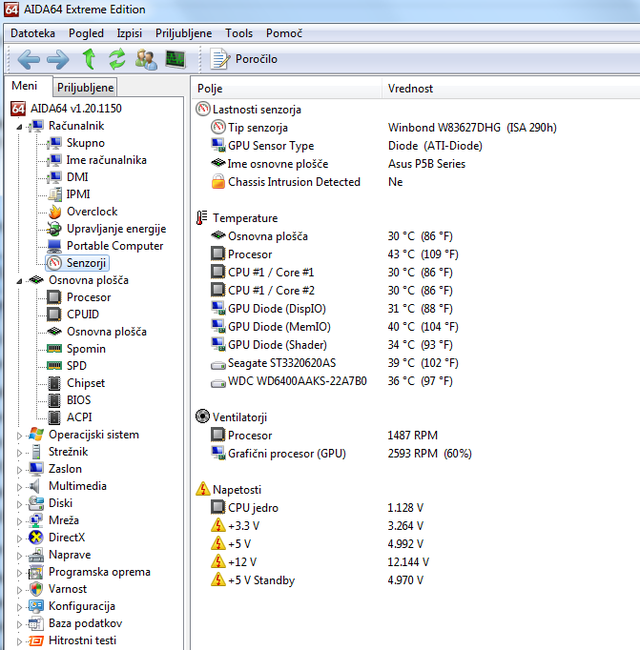Click Osnovna plošča child motherboard icon
Screen dimensions: 640x650
click(54, 331)
